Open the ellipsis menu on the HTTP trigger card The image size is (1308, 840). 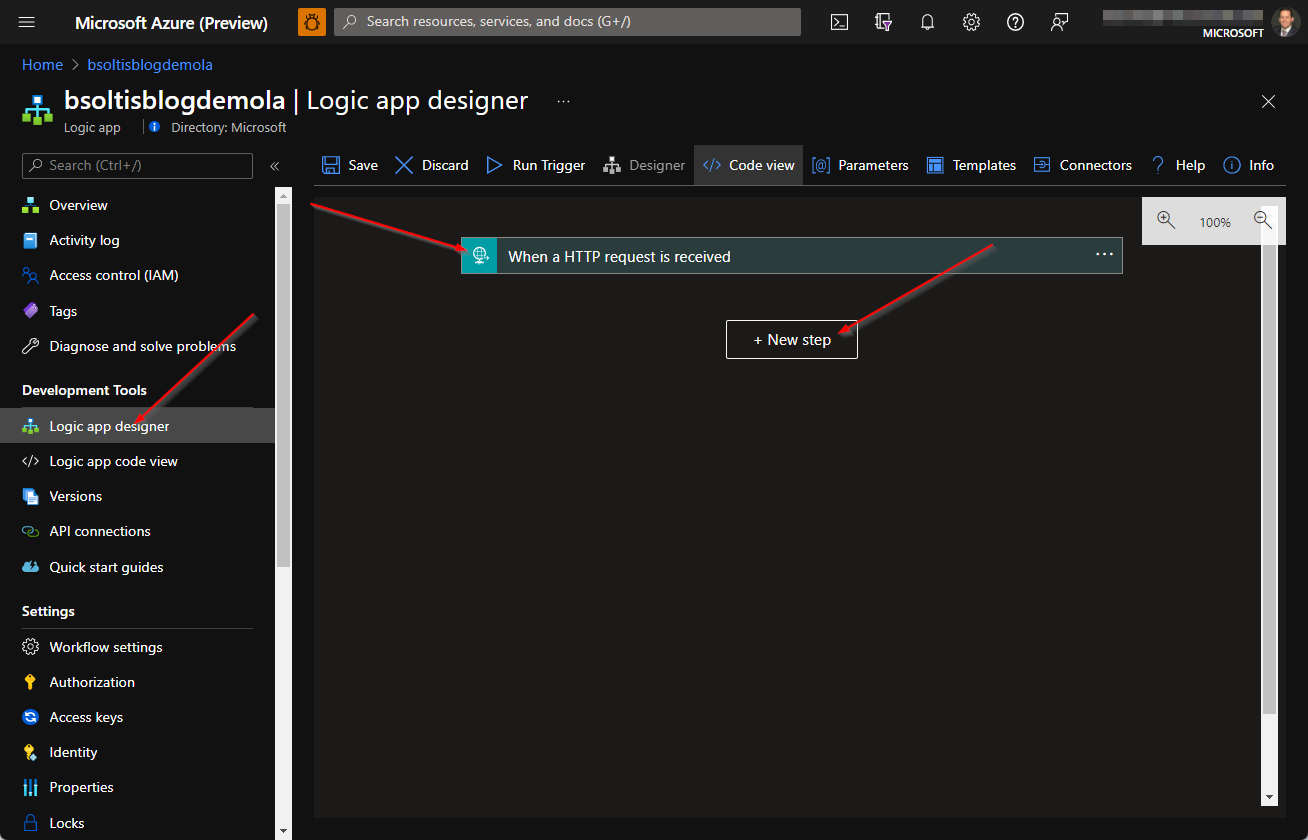(x=1104, y=255)
